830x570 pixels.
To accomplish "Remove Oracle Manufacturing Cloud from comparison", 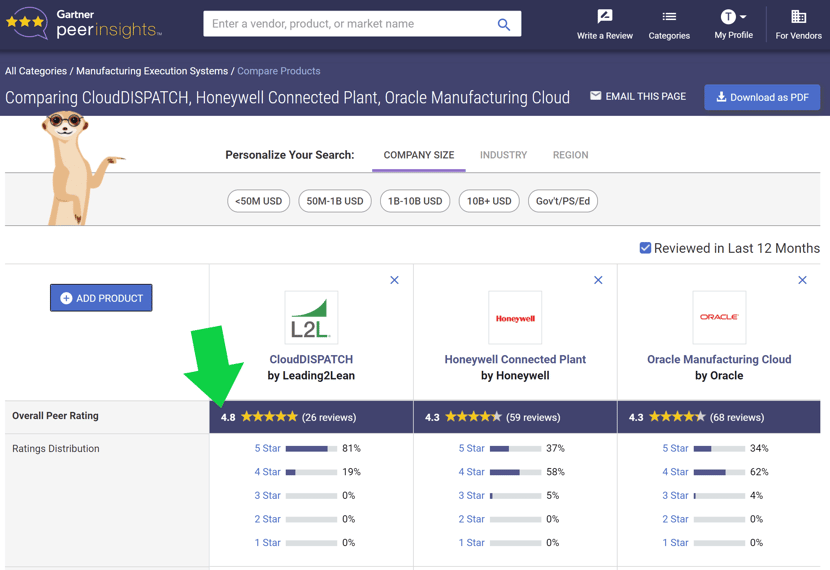I will (x=802, y=280).
